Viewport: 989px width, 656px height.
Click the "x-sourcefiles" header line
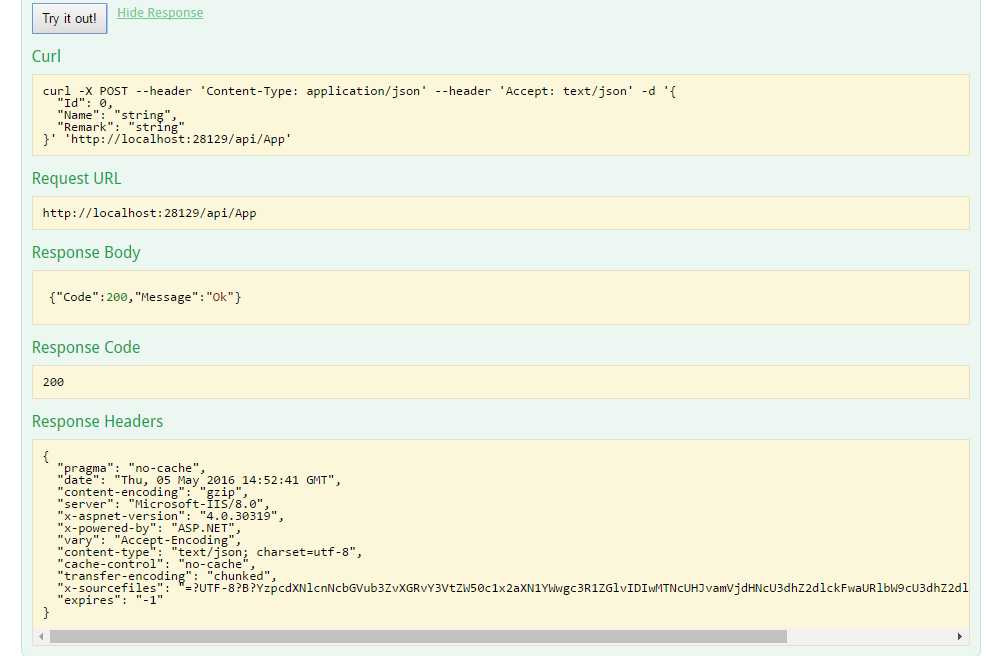coord(512,588)
